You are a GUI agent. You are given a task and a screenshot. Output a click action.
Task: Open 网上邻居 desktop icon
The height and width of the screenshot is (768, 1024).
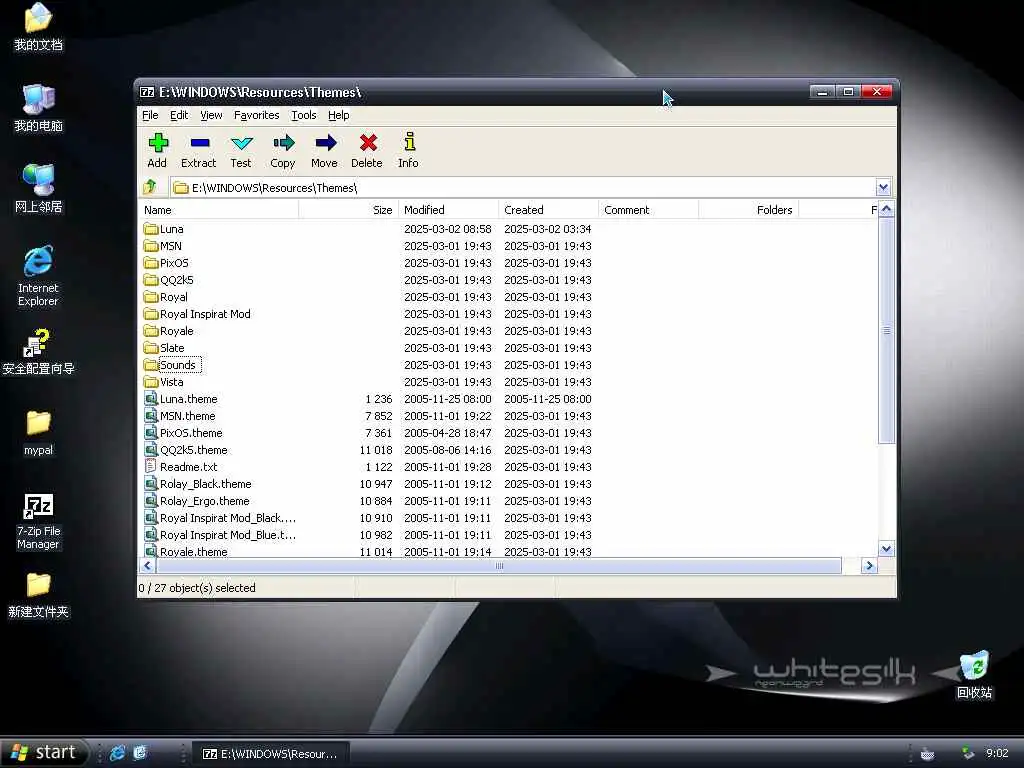[x=39, y=189]
